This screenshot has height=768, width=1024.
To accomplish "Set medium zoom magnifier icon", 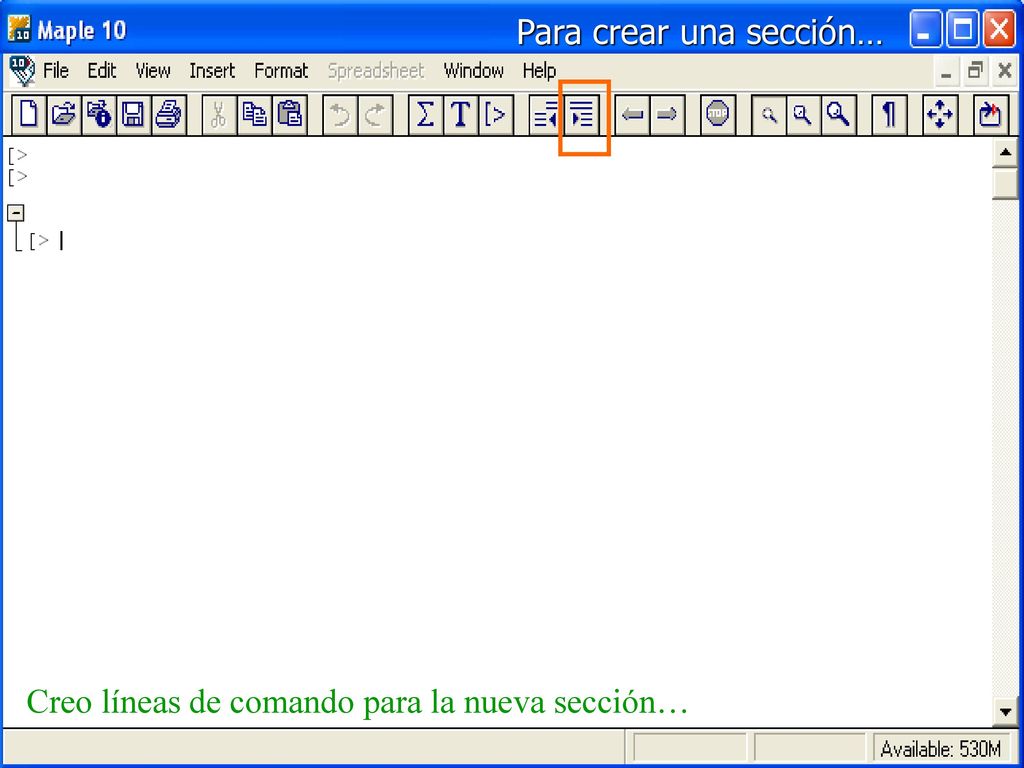I will pyautogui.click(x=803, y=115).
